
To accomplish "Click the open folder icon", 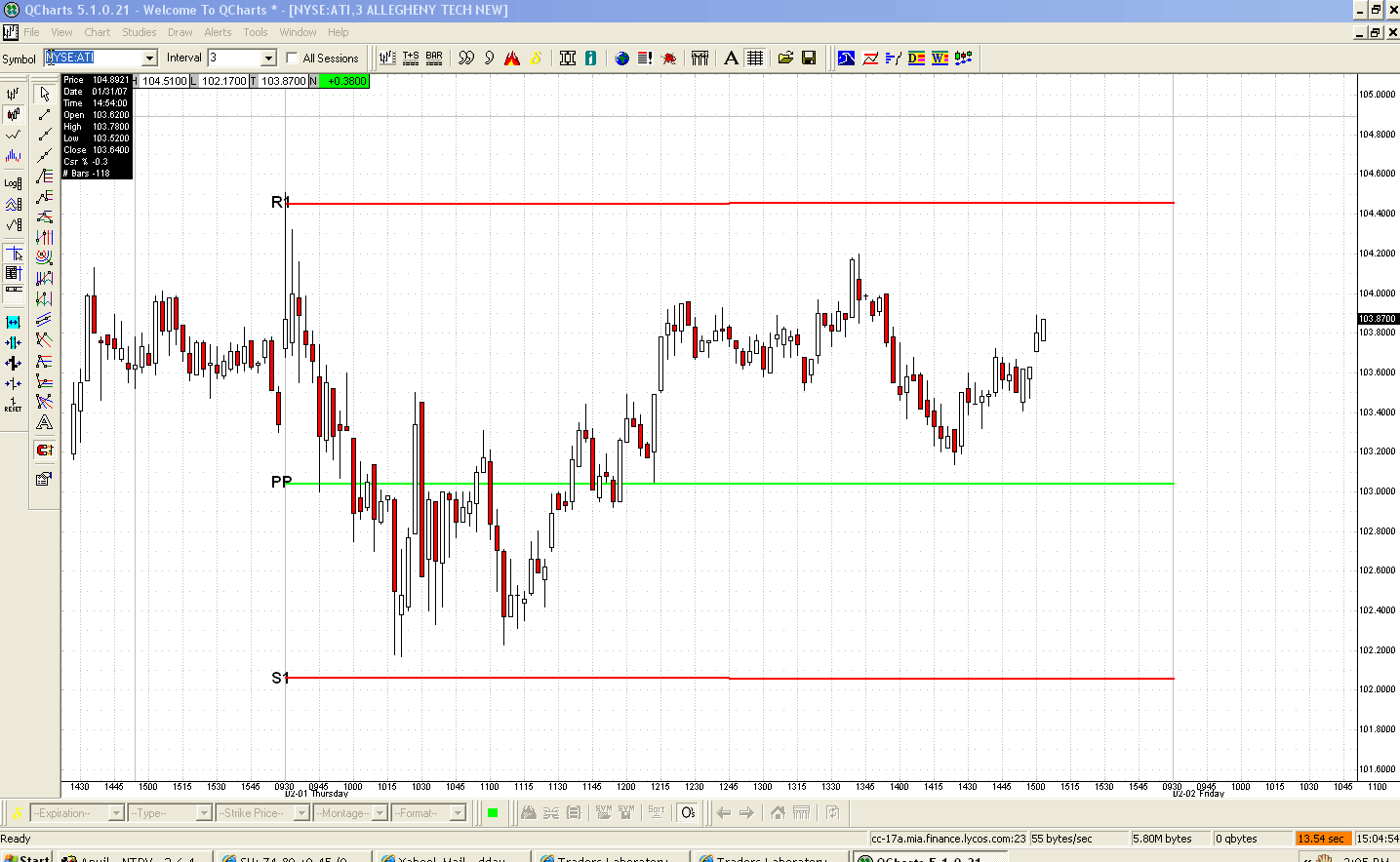I will [x=785, y=59].
